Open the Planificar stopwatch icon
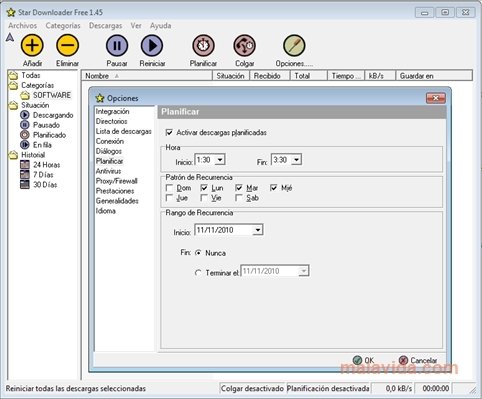 coord(203,45)
